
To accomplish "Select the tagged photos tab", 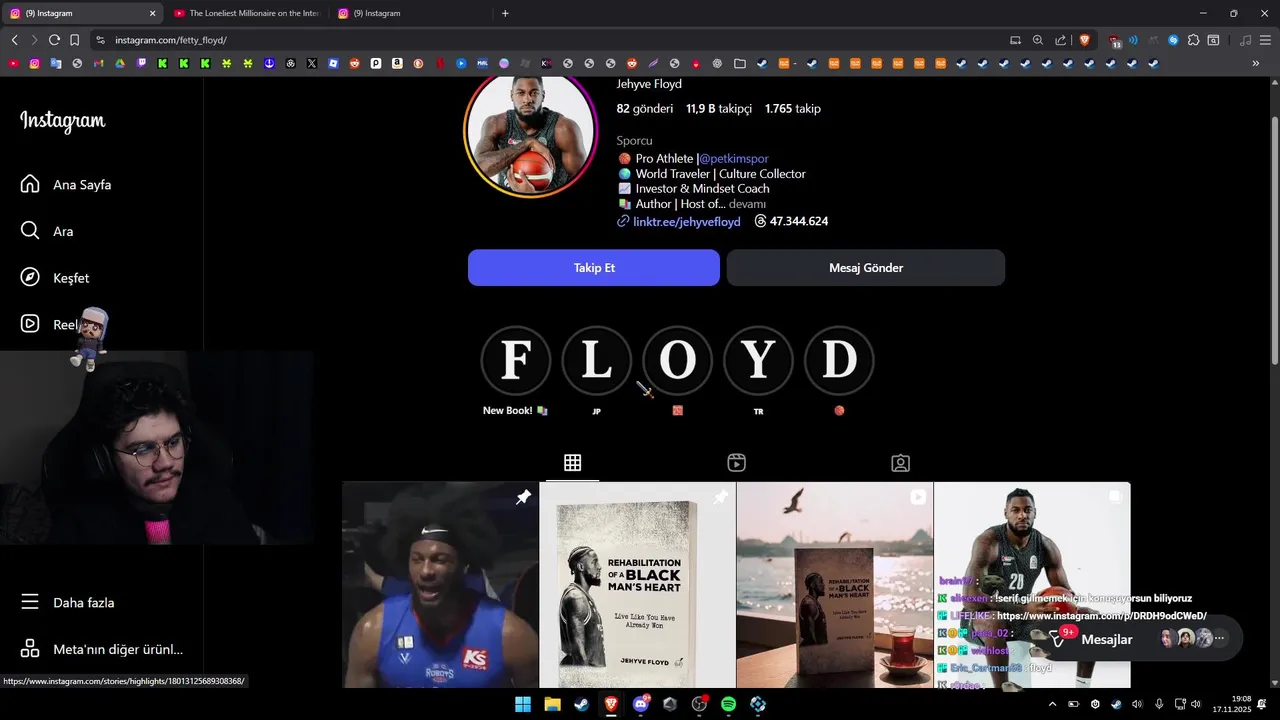I will [x=900, y=462].
